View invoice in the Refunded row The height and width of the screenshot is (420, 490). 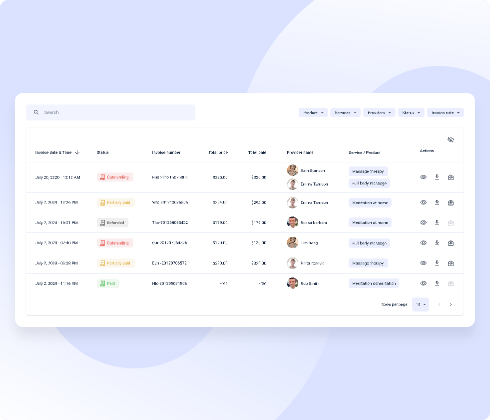(x=423, y=222)
